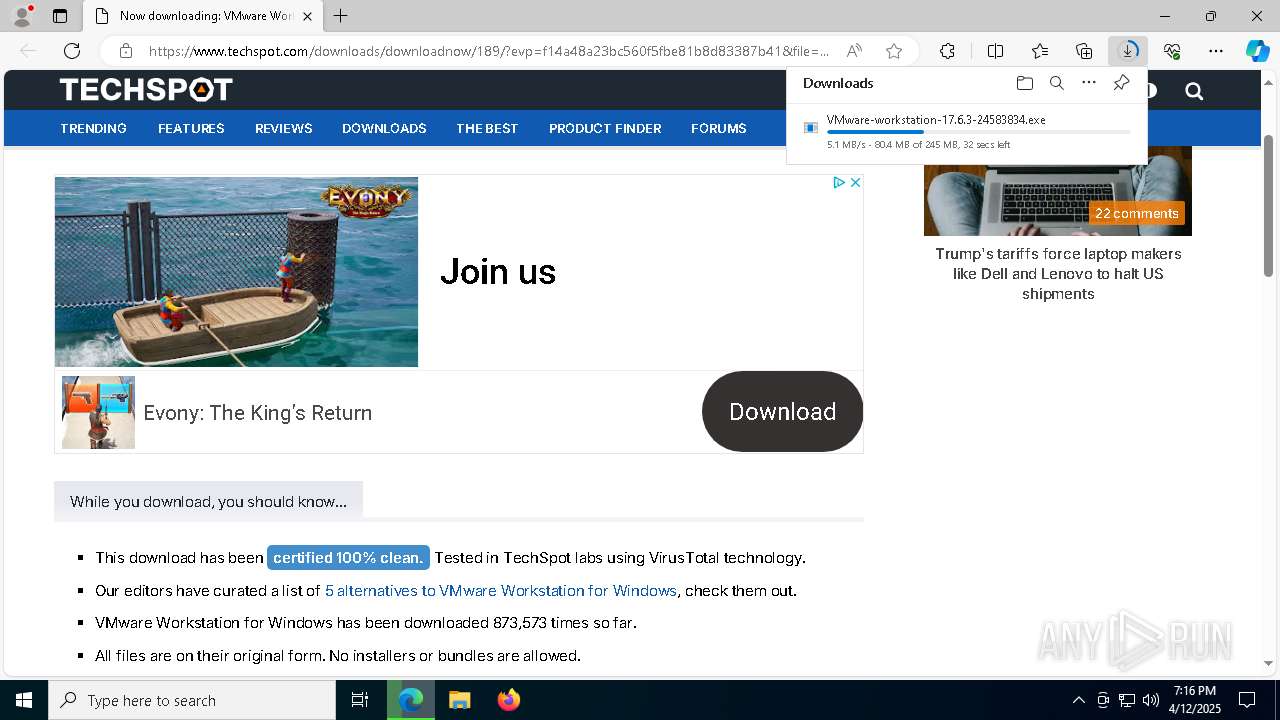
Task: Click the page vertical scrollbar thumb
Action: click(x=1269, y=205)
